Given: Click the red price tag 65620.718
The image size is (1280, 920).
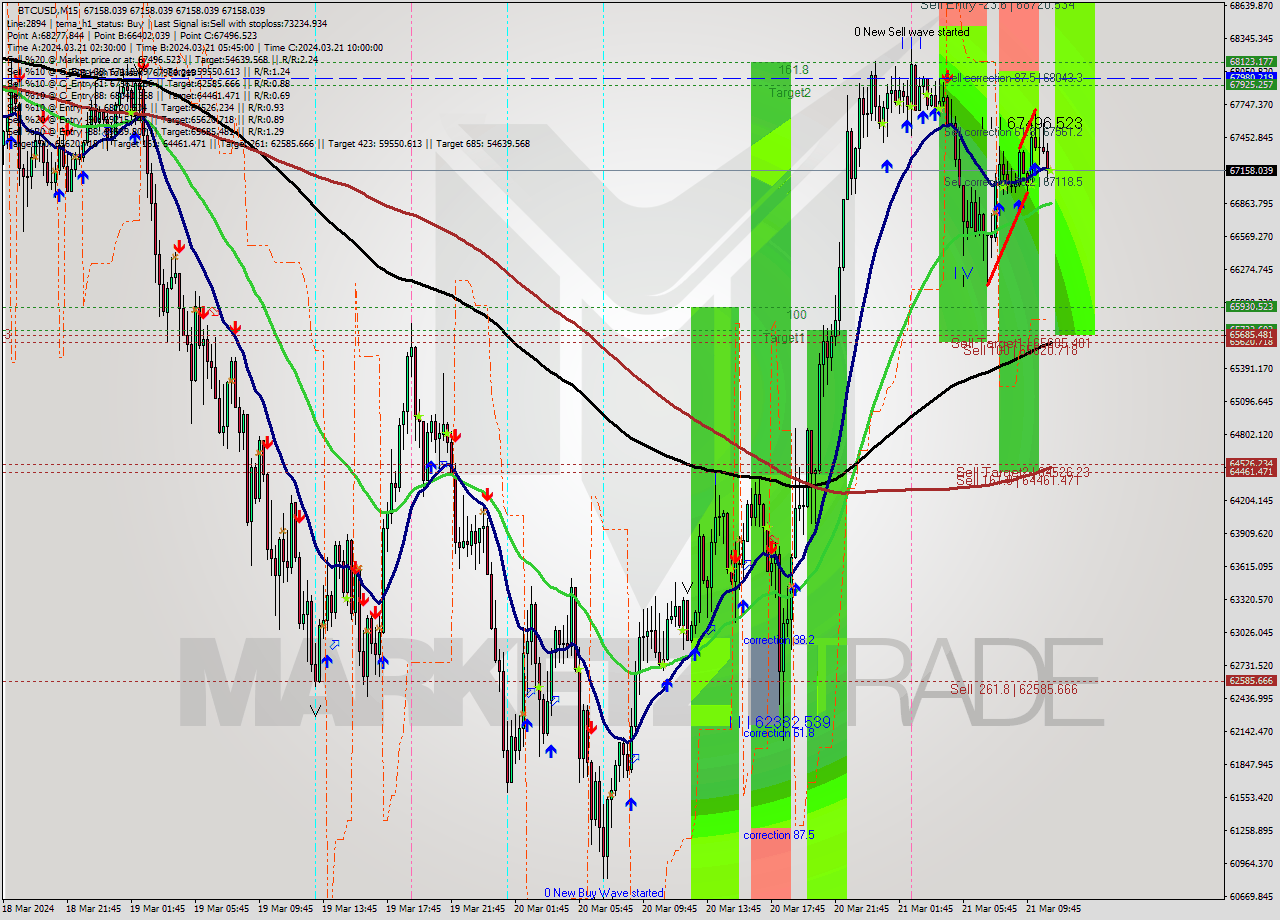Looking at the screenshot, I should pos(1251,342).
